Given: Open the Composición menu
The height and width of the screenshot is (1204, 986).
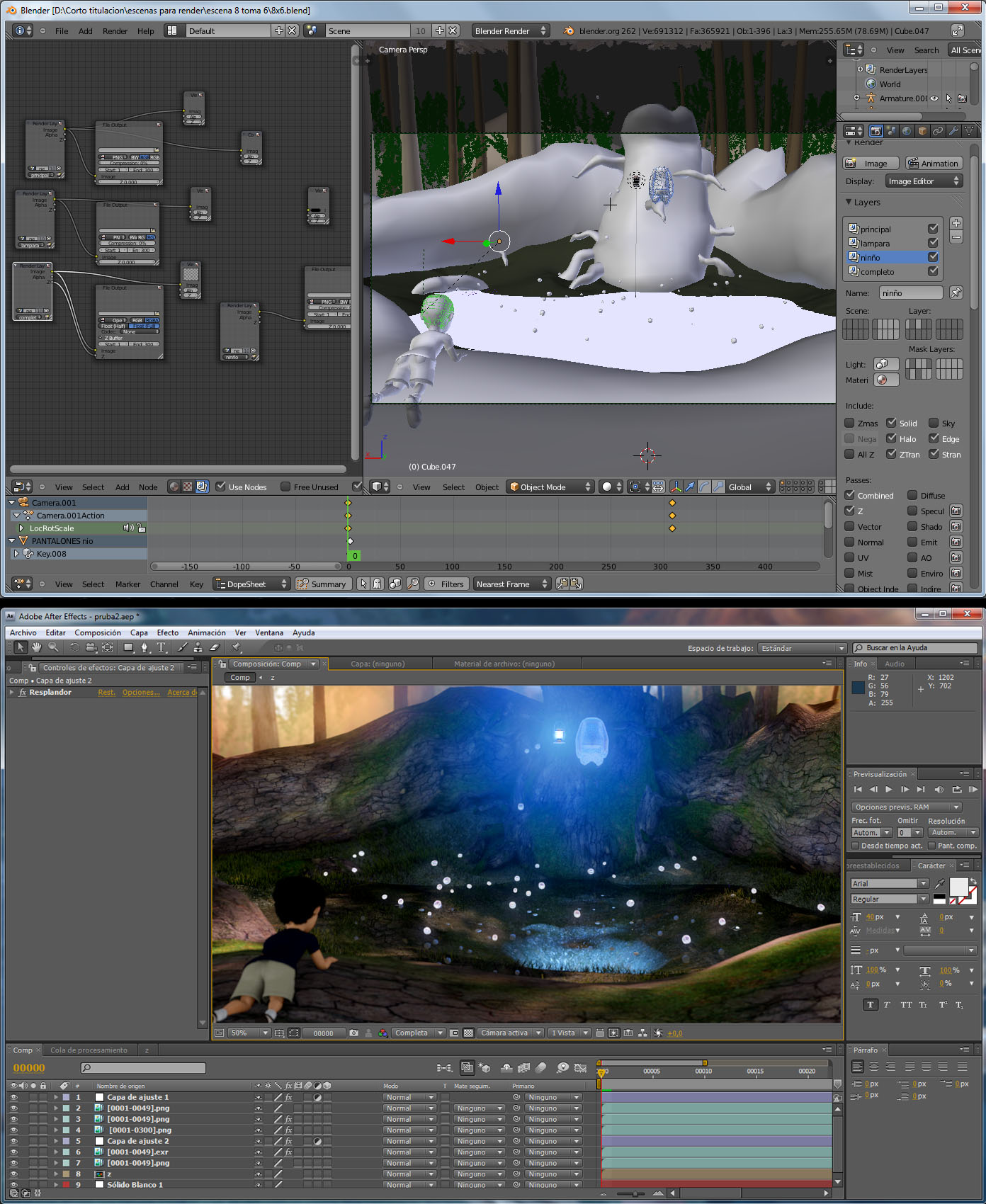Looking at the screenshot, I should tap(98, 632).
